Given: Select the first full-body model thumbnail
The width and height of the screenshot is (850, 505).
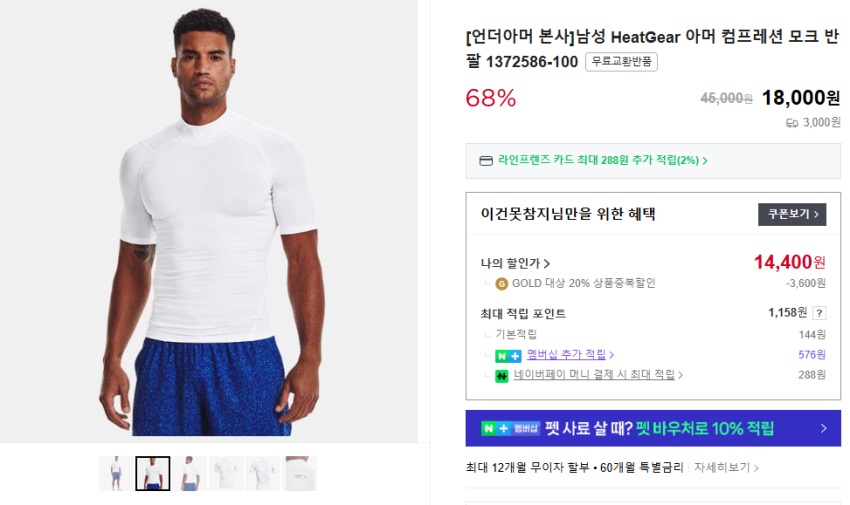Looking at the screenshot, I should tap(114, 474).
